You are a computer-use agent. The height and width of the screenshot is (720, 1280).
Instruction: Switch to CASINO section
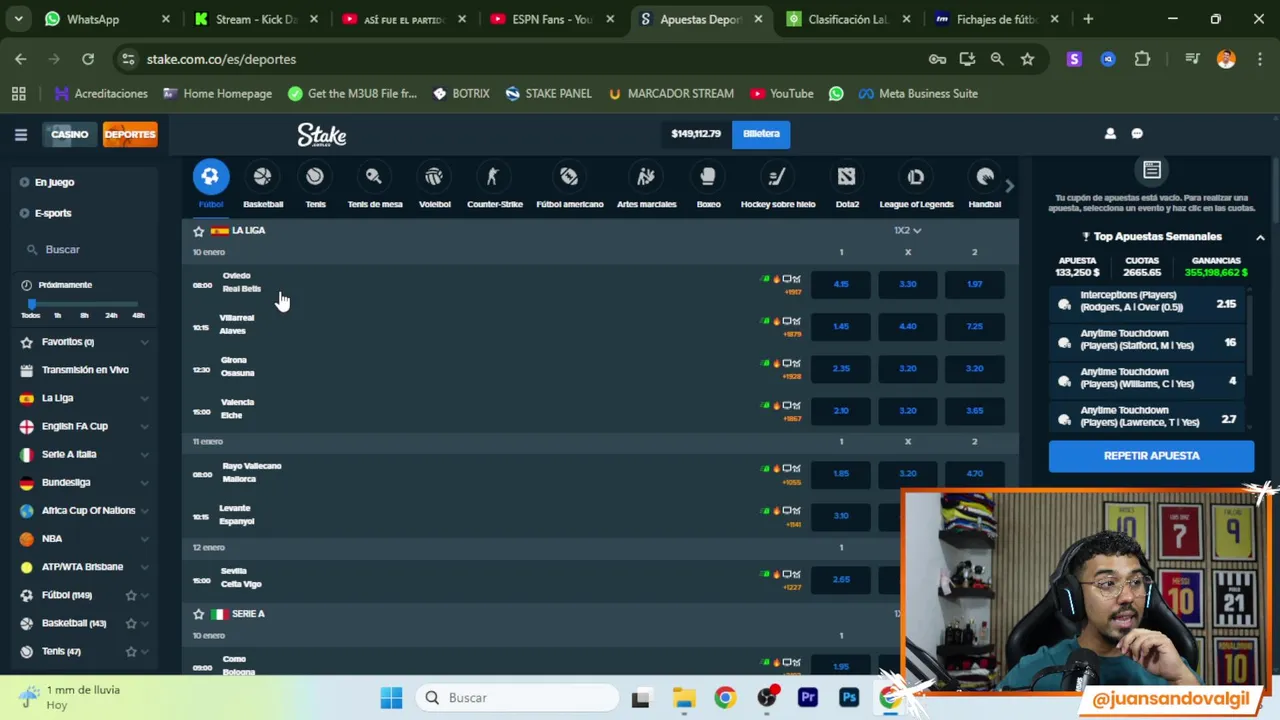pyautogui.click(x=69, y=134)
